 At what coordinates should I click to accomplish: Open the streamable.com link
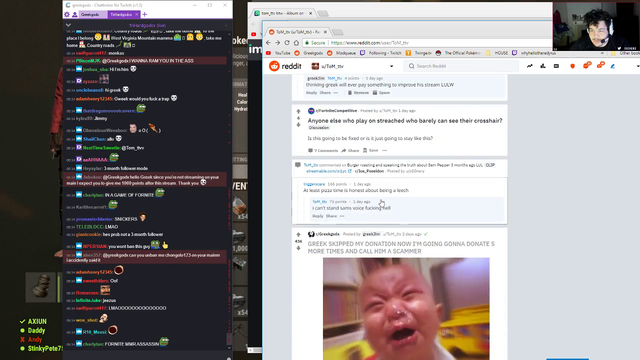pyautogui.click(x=329, y=171)
